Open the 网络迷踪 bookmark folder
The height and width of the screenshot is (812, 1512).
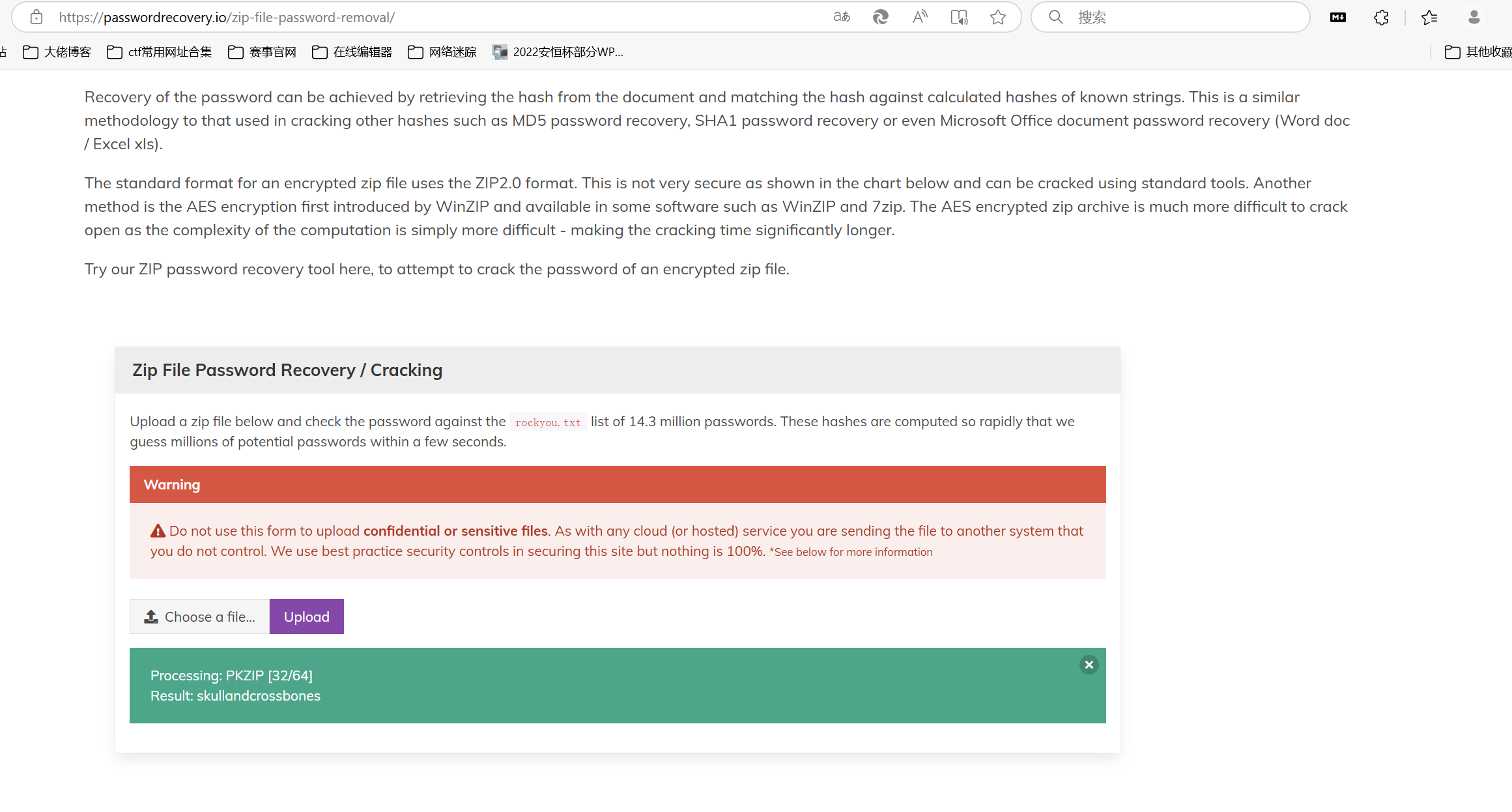(442, 52)
